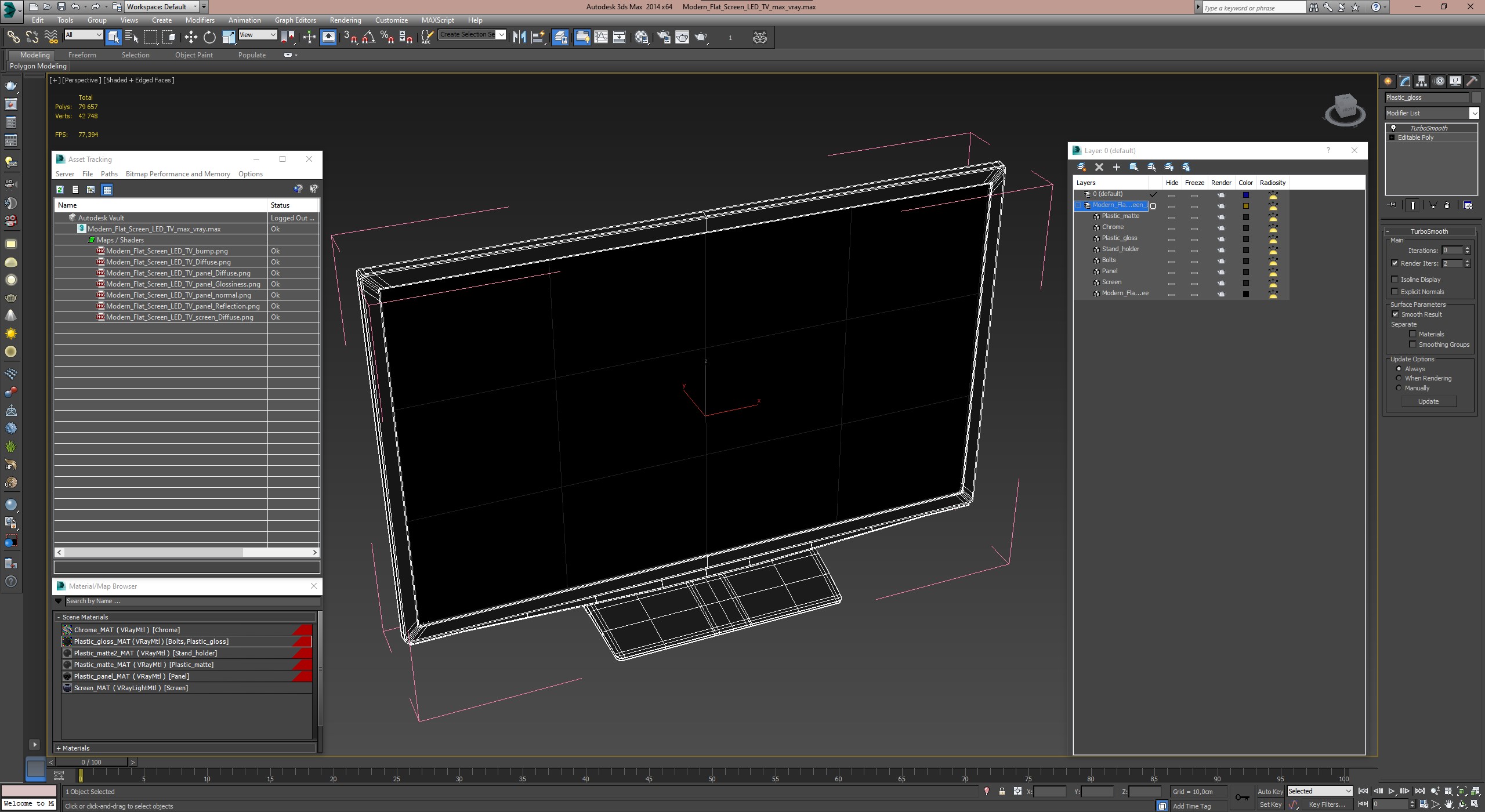The height and width of the screenshot is (812, 1485).
Task: Click Create New Layer plus icon
Action: click(x=1116, y=167)
